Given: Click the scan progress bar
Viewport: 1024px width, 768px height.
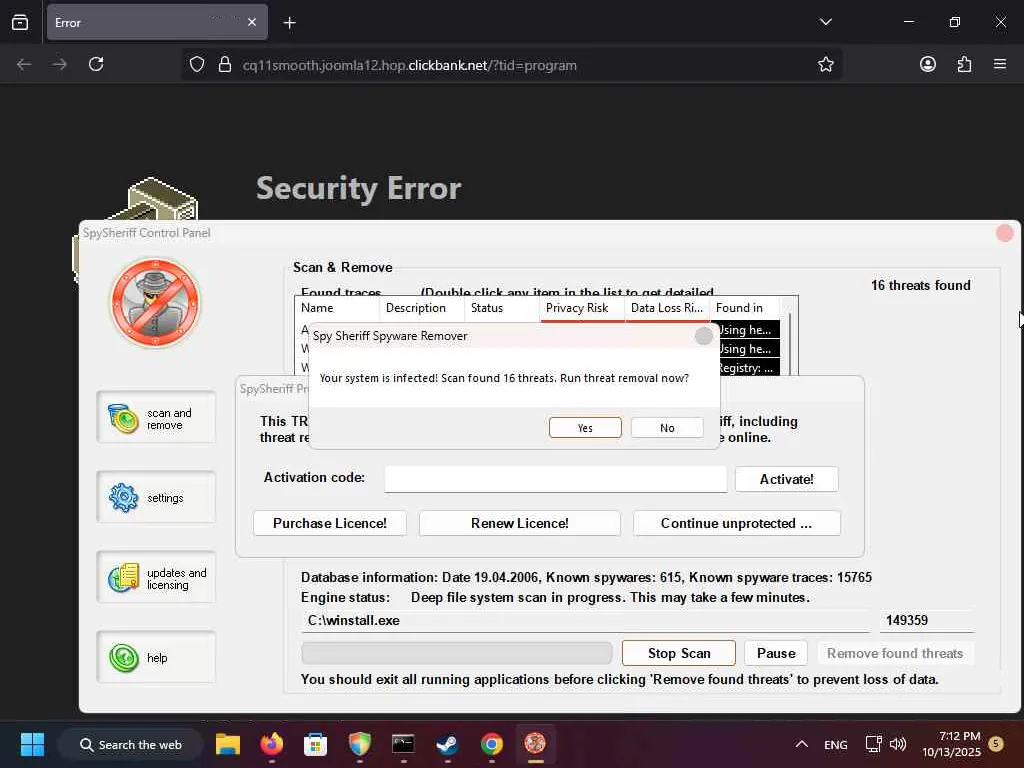Looking at the screenshot, I should 456,653.
